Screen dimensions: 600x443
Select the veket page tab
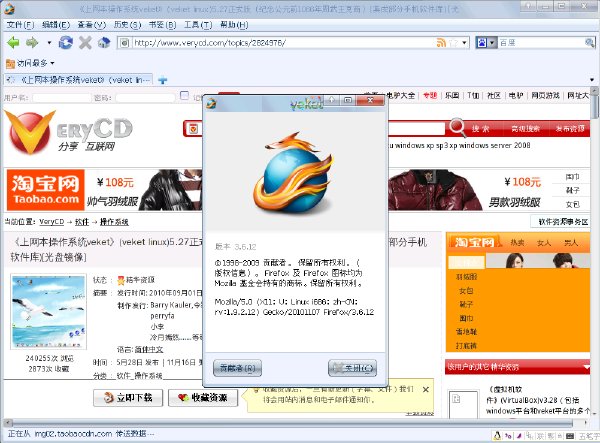(78, 80)
